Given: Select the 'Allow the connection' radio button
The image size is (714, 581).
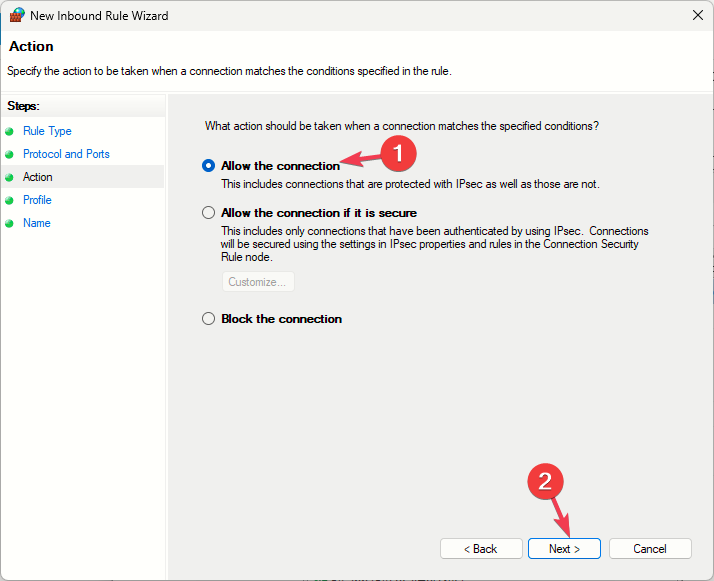Looking at the screenshot, I should (x=209, y=166).
